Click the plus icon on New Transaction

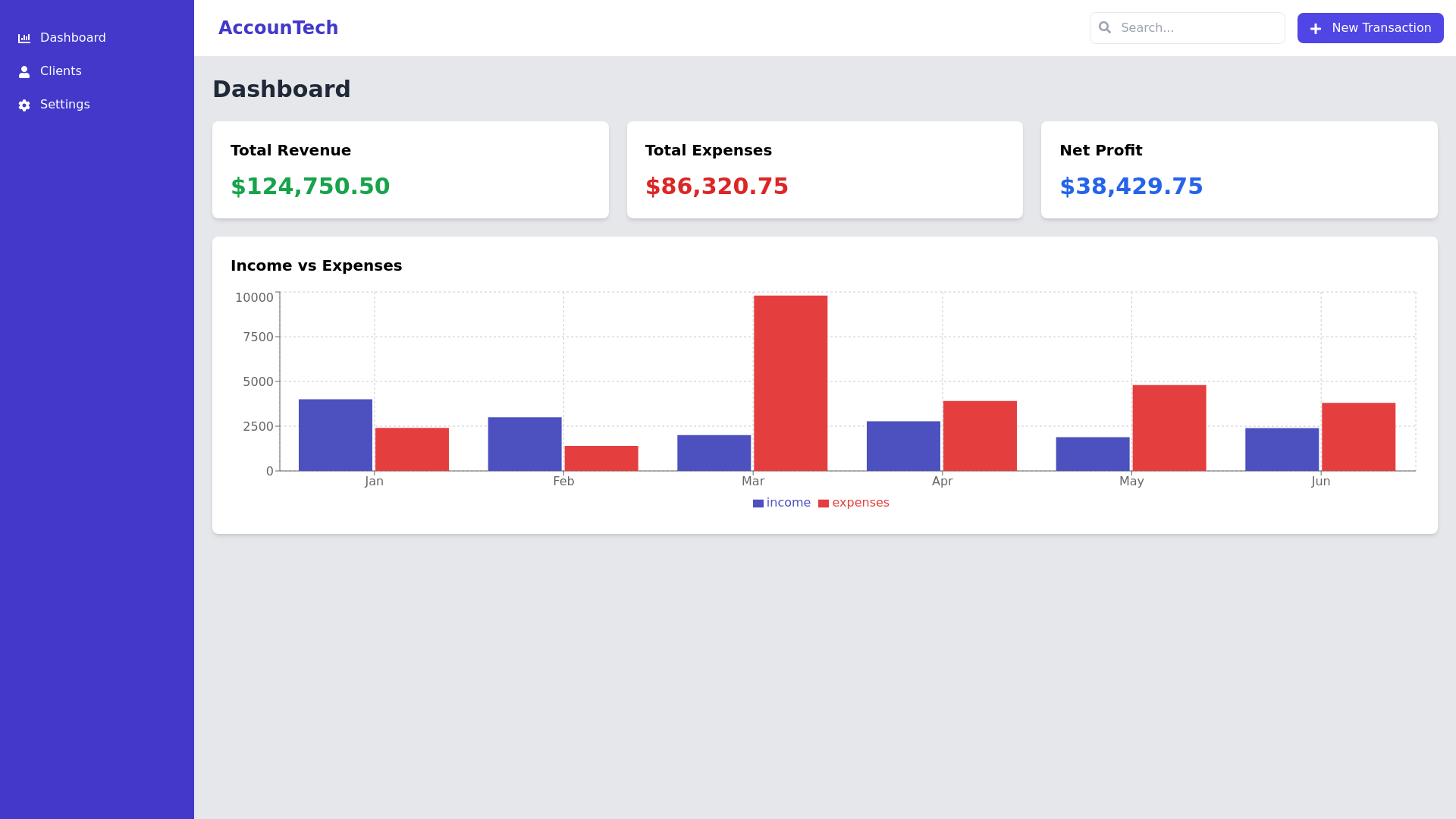(1316, 29)
